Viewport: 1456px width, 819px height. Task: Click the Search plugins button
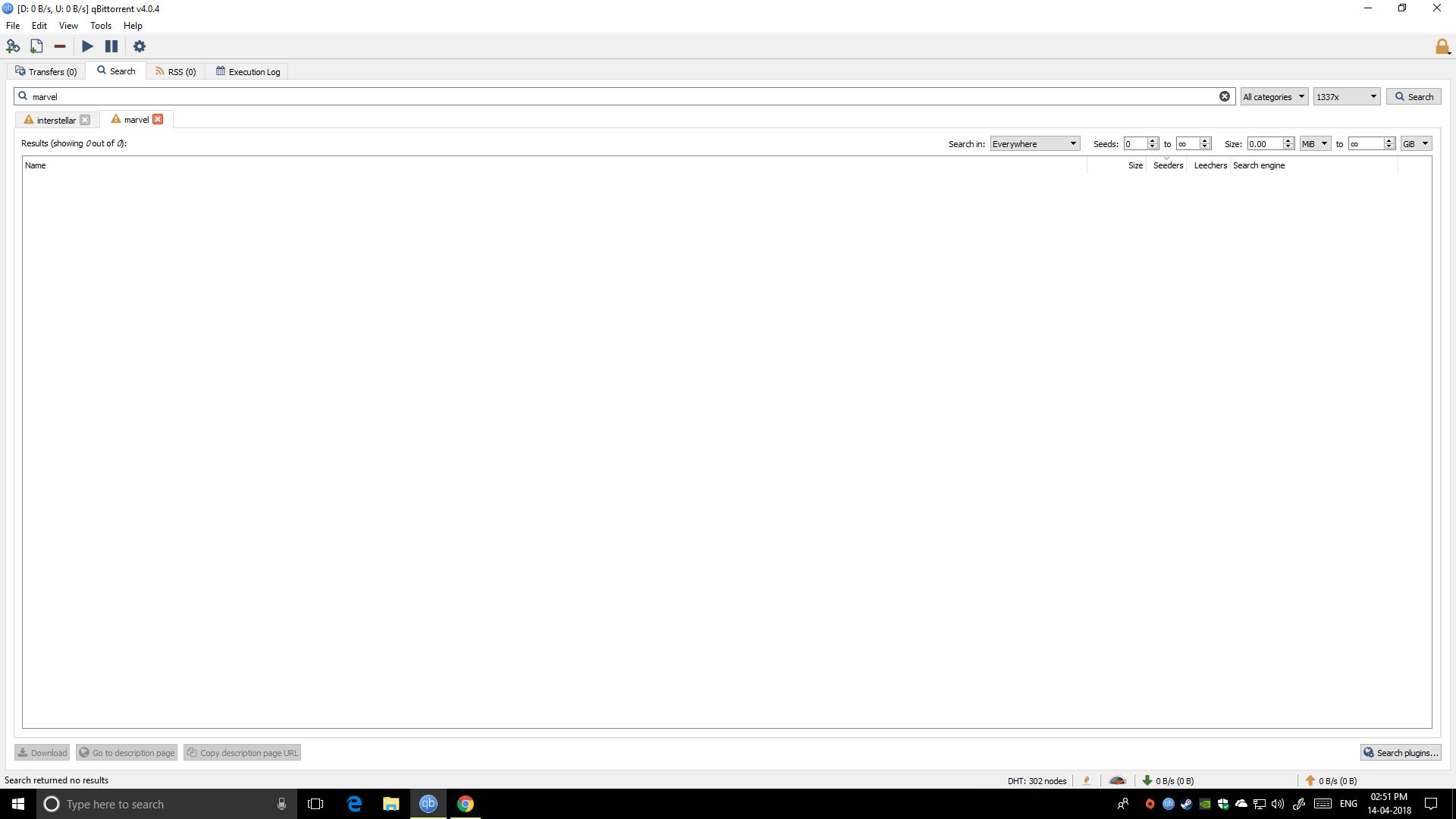tap(1401, 752)
